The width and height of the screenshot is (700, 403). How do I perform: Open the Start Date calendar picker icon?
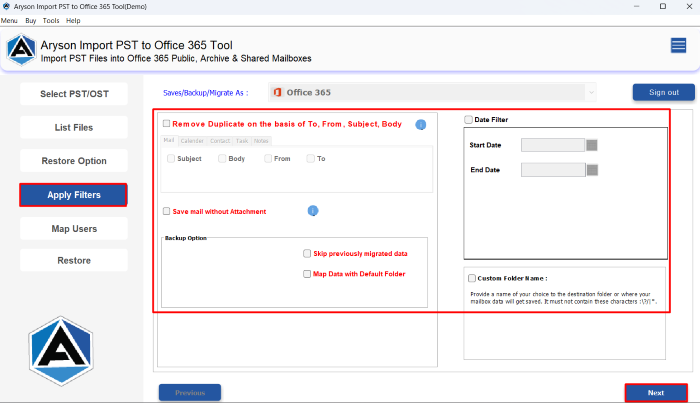(x=592, y=145)
